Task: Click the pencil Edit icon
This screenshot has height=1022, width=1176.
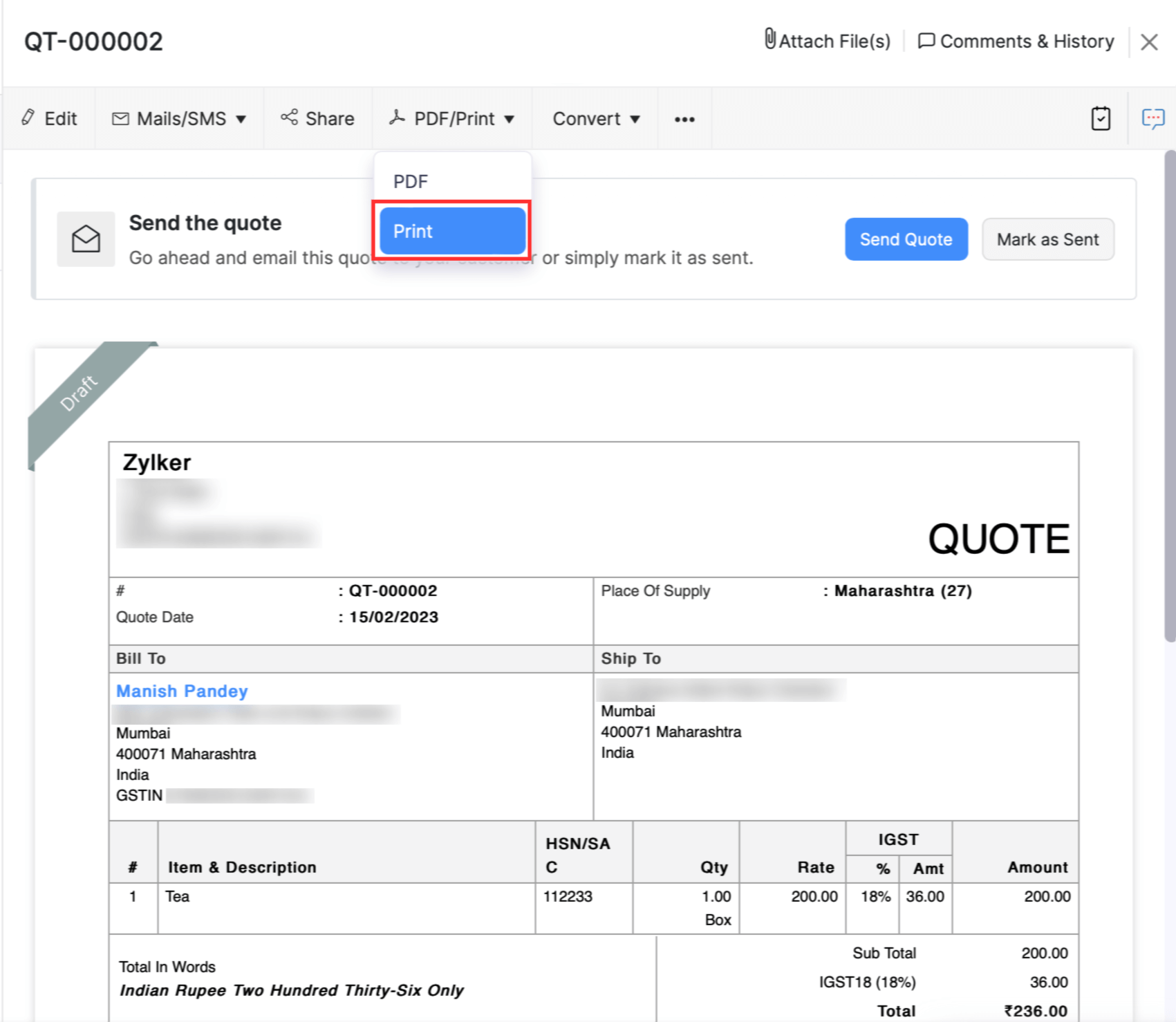Action: pyautogui.click(x=28, y=118)
